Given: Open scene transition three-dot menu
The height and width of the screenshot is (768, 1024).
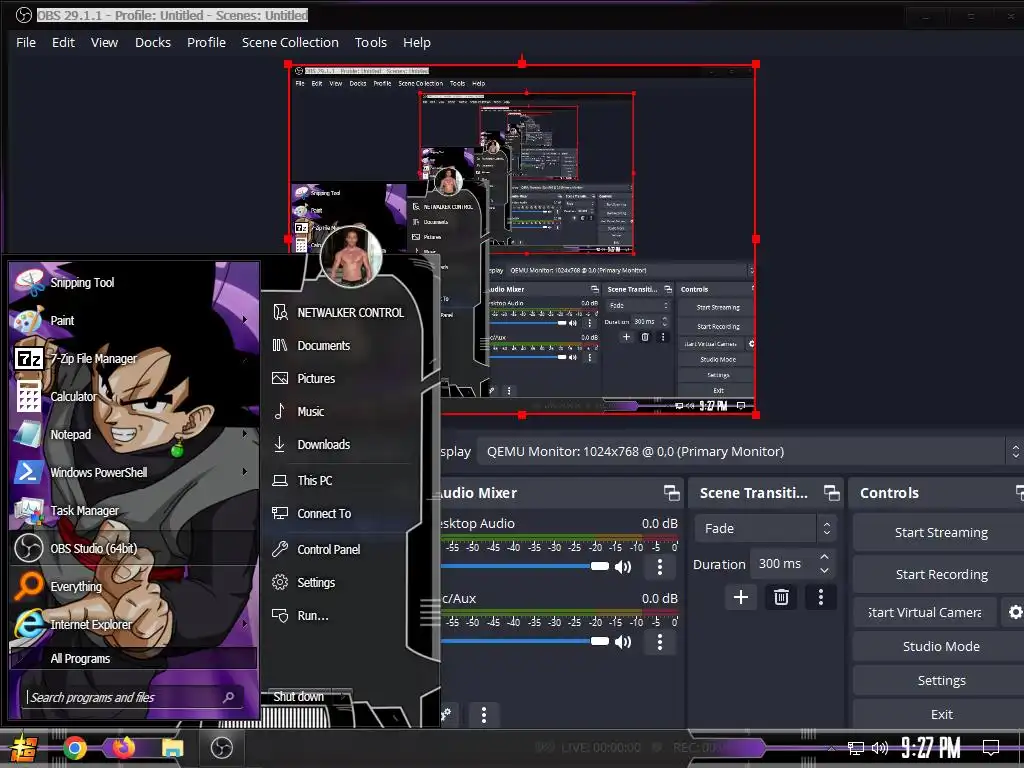Looking at the screenshot, I should (x=821, y=597).
